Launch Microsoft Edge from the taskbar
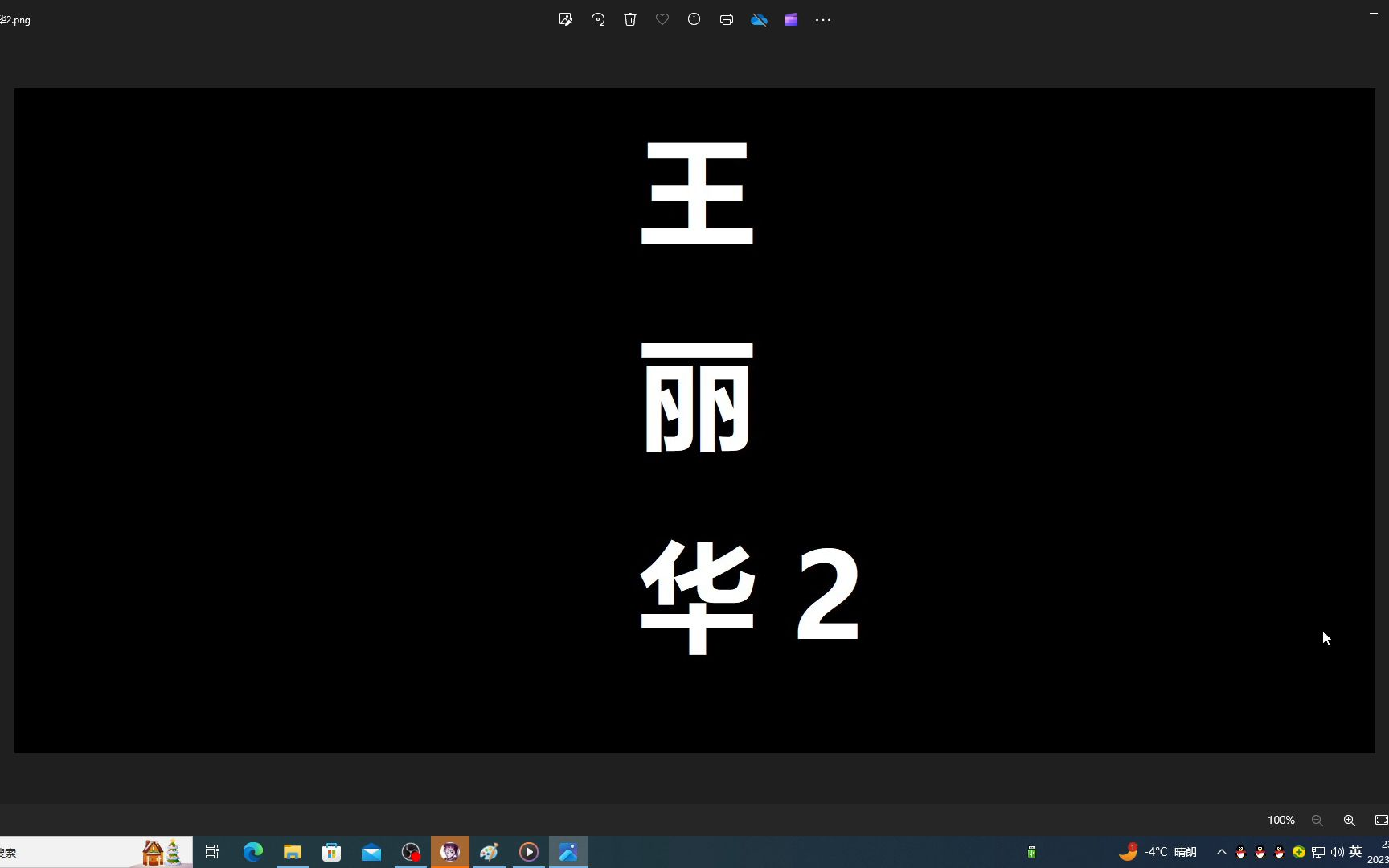1389x868 pixels. [252, 852]
